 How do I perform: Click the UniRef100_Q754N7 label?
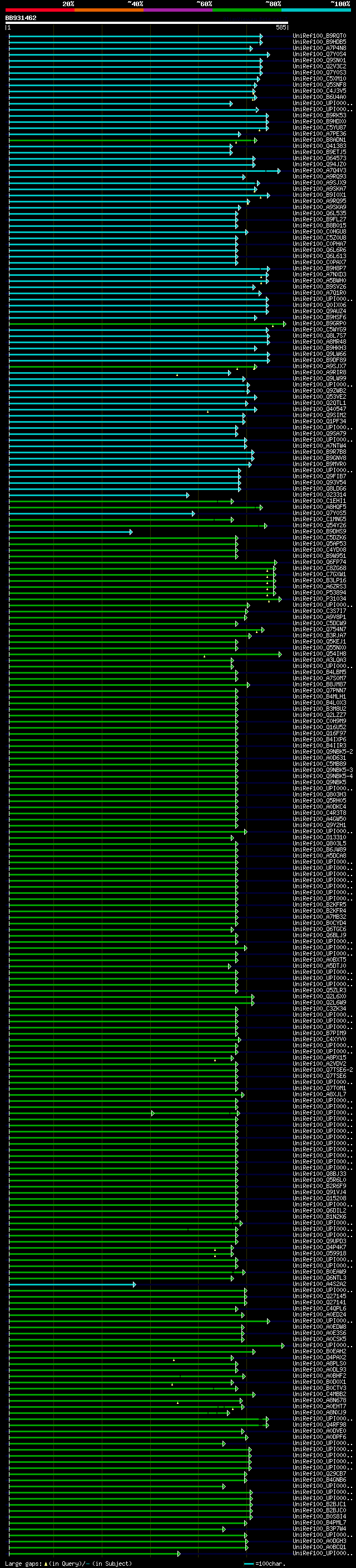[319, 630]
